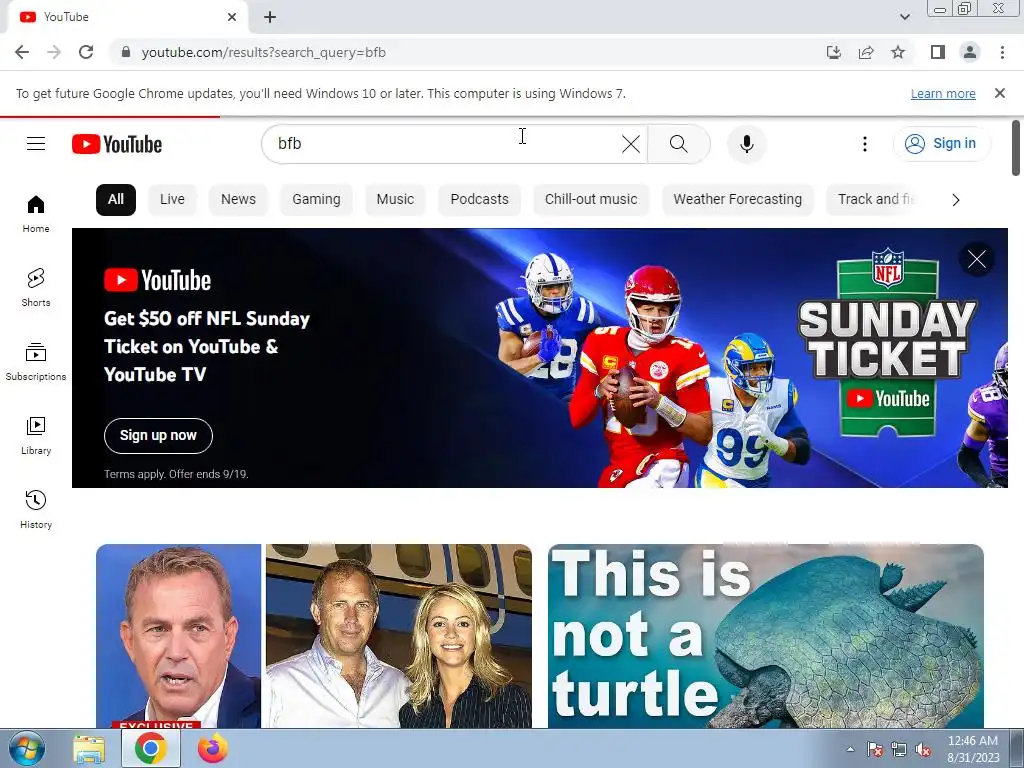Viewport: 1024px width, 768px height.
Task: Reload the page
Action: click(86, 52)
